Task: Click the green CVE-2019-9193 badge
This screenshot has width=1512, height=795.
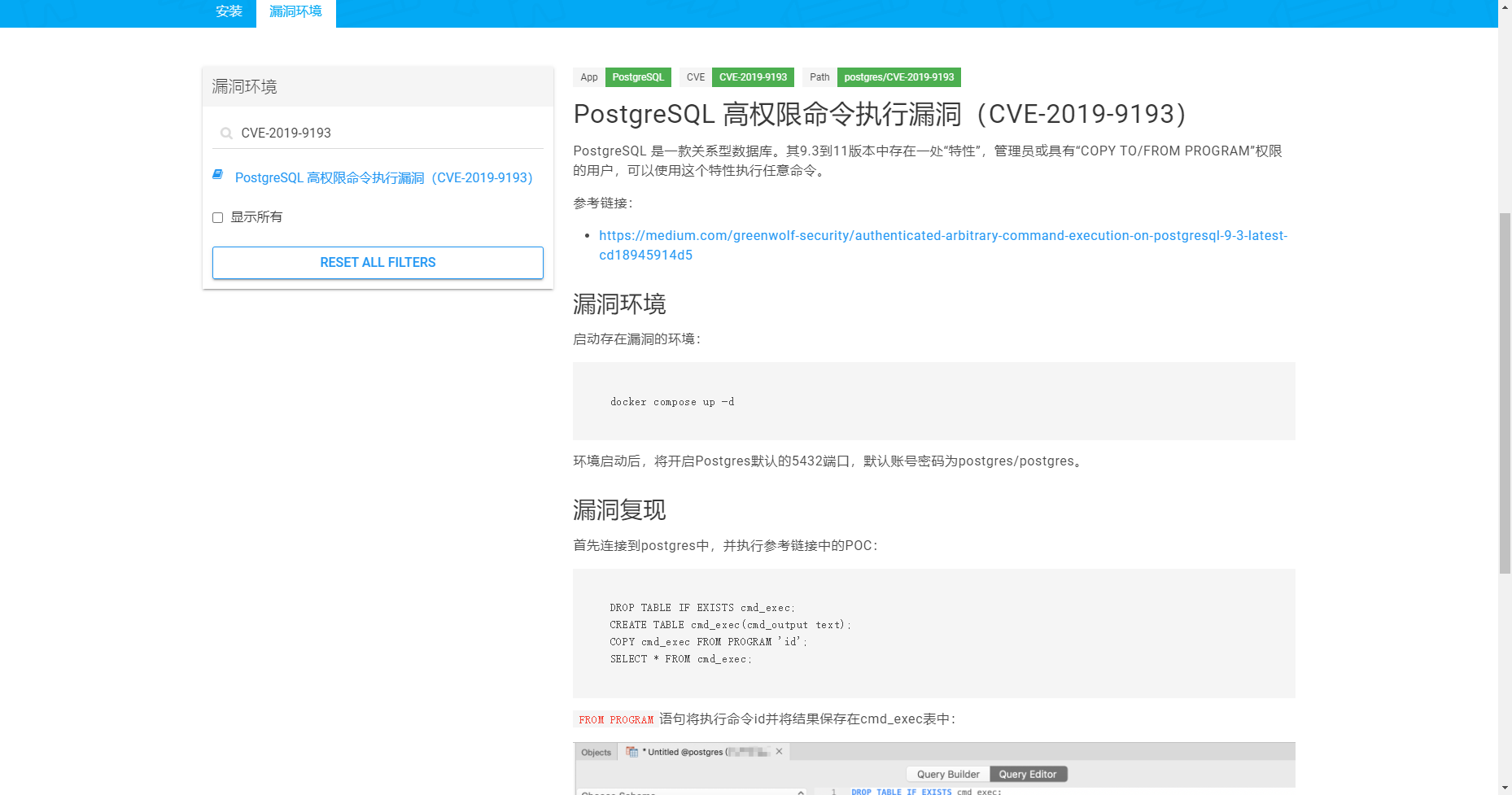Action: tap(753, 76)
